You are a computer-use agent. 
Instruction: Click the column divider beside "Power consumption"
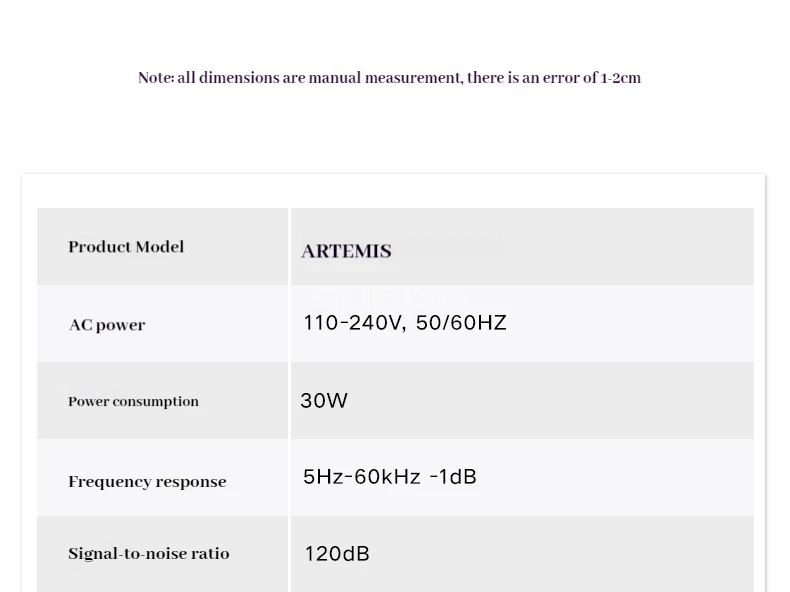click(289, 401)
